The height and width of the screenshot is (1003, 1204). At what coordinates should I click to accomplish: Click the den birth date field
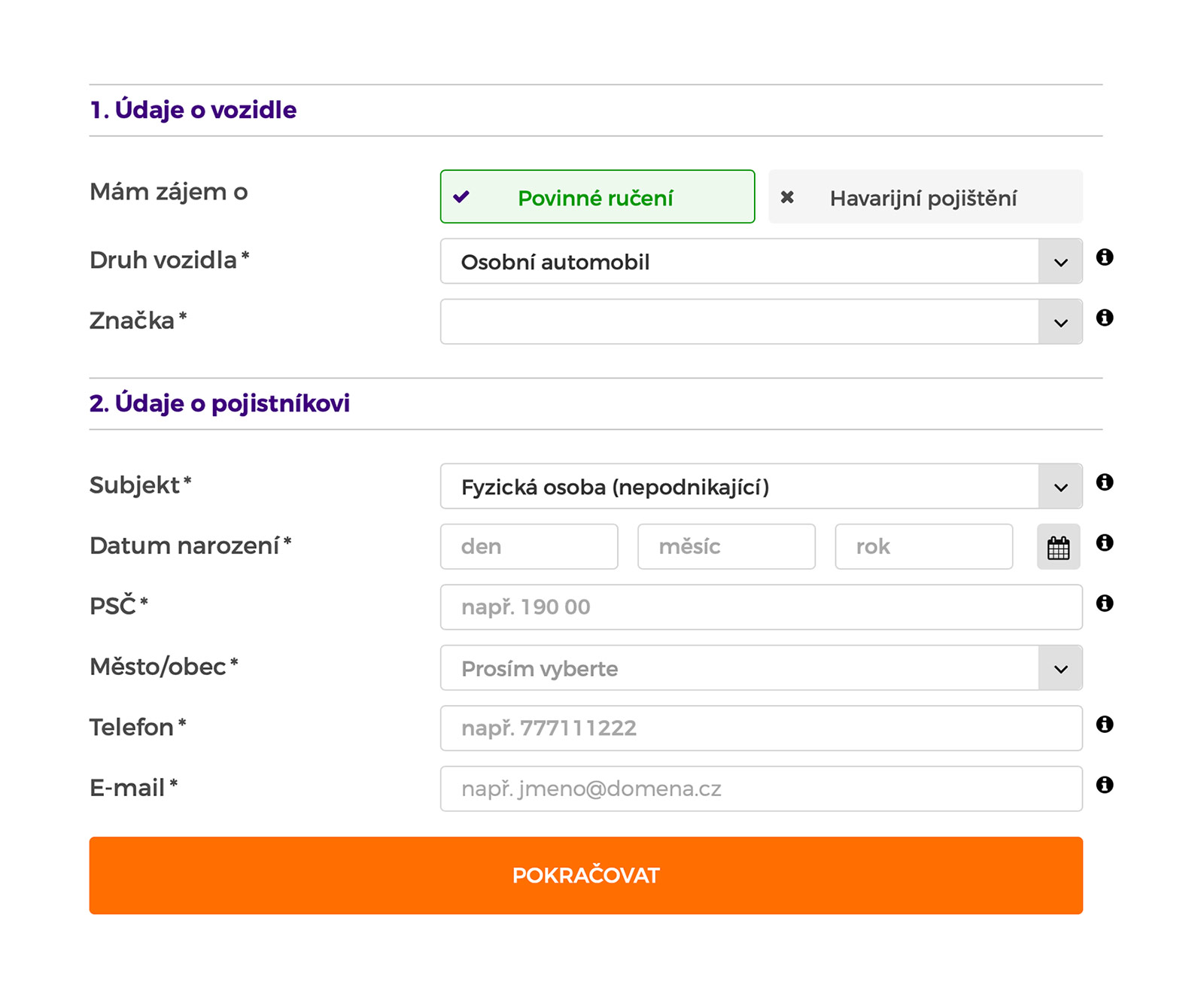click(529, 547)
